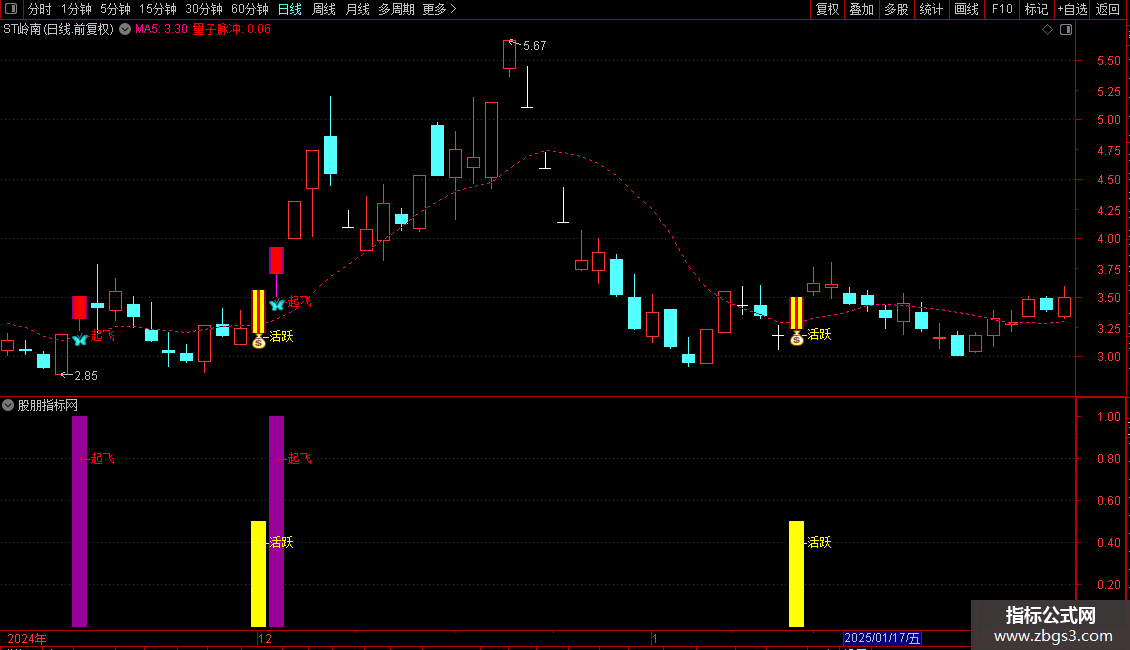Click the January red-yellow striped 活跃 candle

796,313
